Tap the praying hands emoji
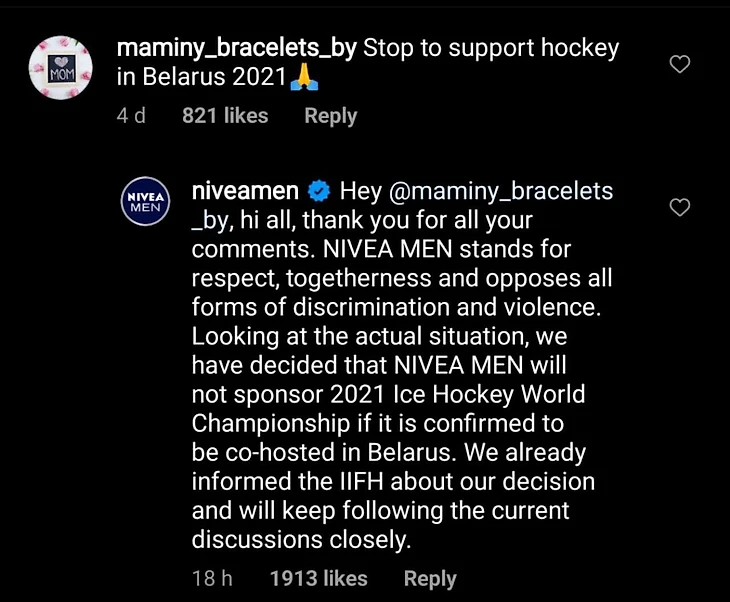This screenshot has height=602, width=730. coord(303,78)
